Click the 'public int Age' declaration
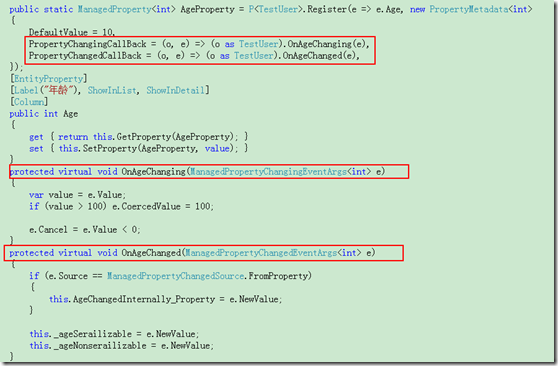This screenshot has width=558, height=366. (x=44, y=114)
